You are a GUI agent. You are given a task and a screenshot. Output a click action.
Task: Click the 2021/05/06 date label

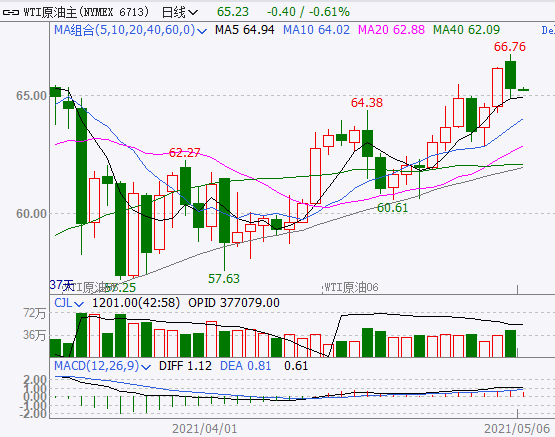517,429
